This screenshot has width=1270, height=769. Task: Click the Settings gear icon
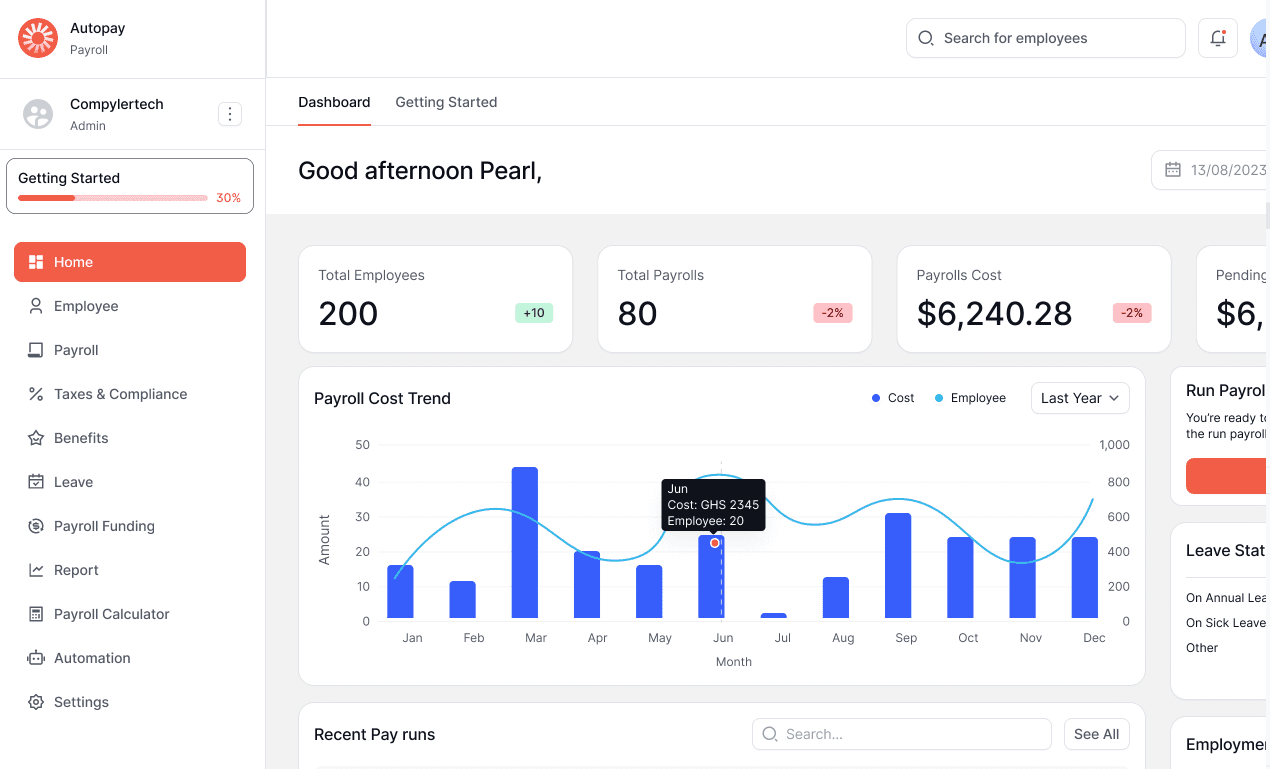tap(36, 702)
